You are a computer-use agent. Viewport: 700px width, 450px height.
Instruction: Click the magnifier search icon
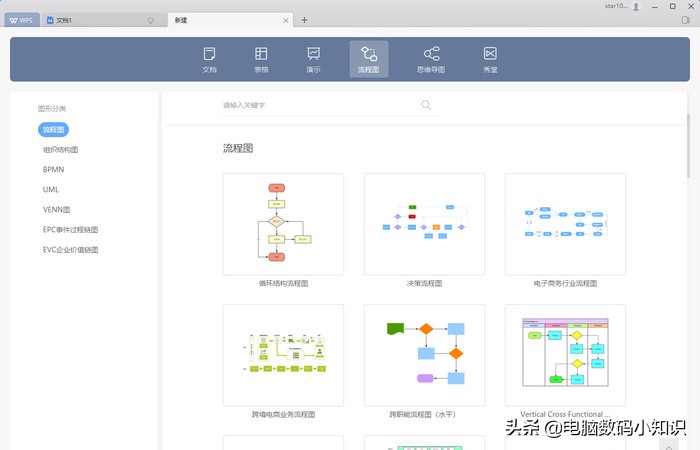pyautogui.click(x=426, y=105)
